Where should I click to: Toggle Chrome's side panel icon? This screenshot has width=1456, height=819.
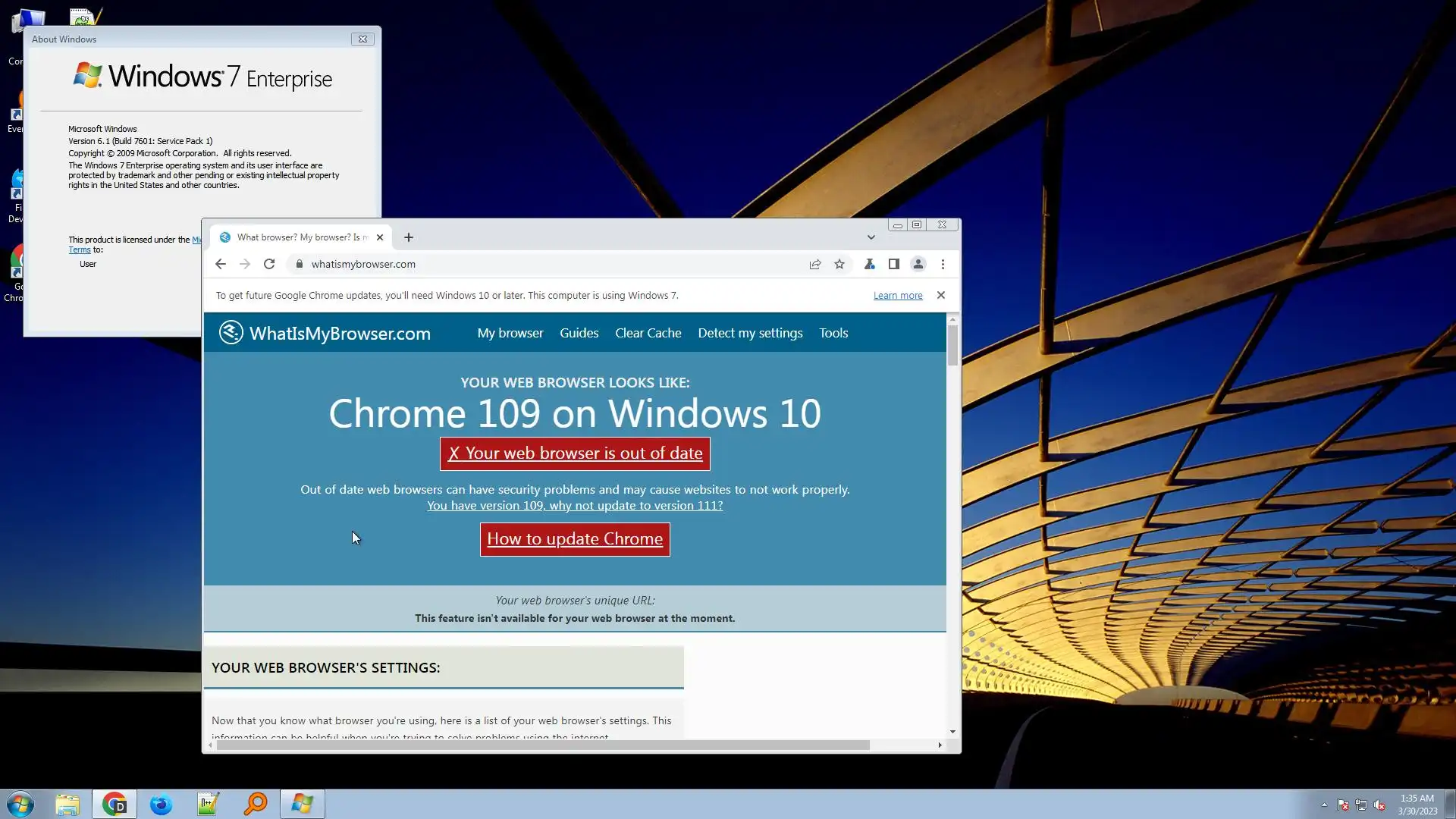click(x=894, y=264)
